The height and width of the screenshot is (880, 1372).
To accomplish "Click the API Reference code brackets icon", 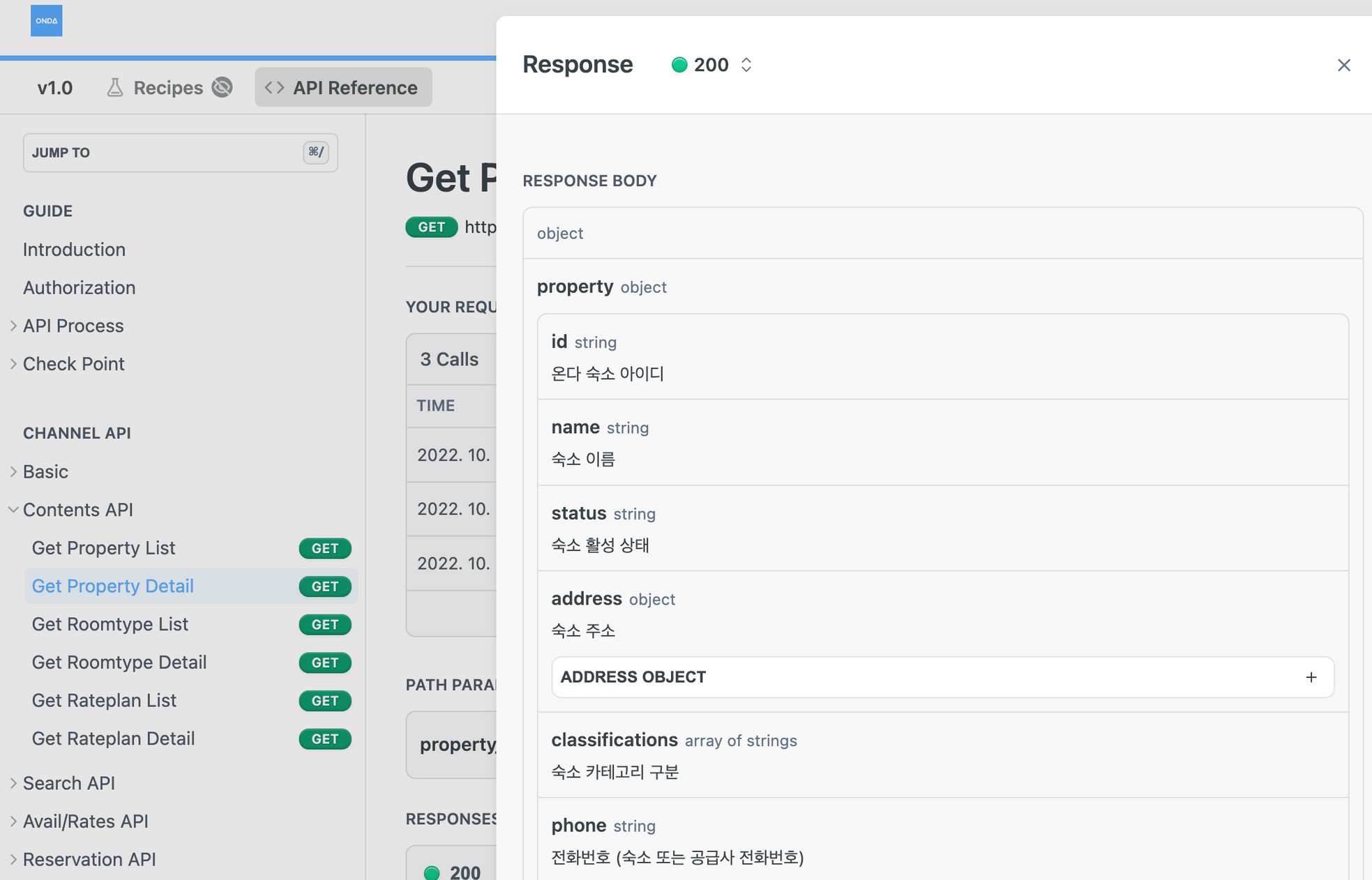I will 274,87.
